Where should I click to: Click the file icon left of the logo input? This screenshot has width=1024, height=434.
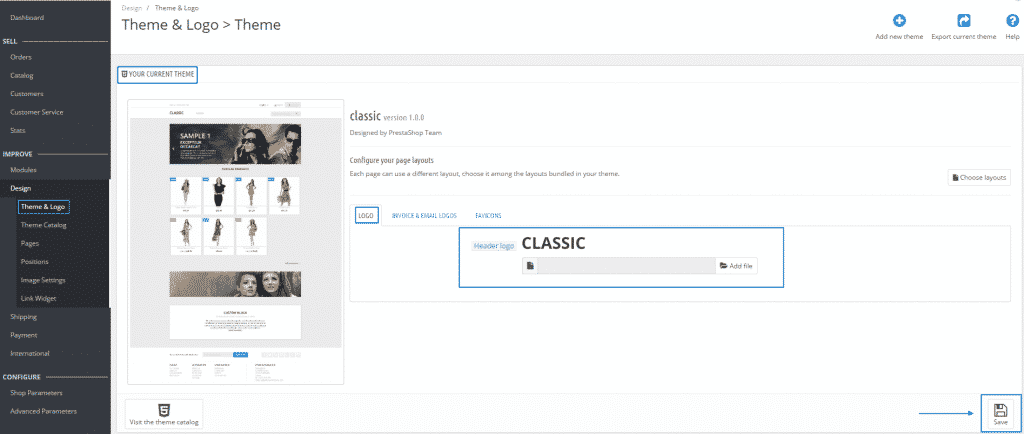click(x=530, y=266)
